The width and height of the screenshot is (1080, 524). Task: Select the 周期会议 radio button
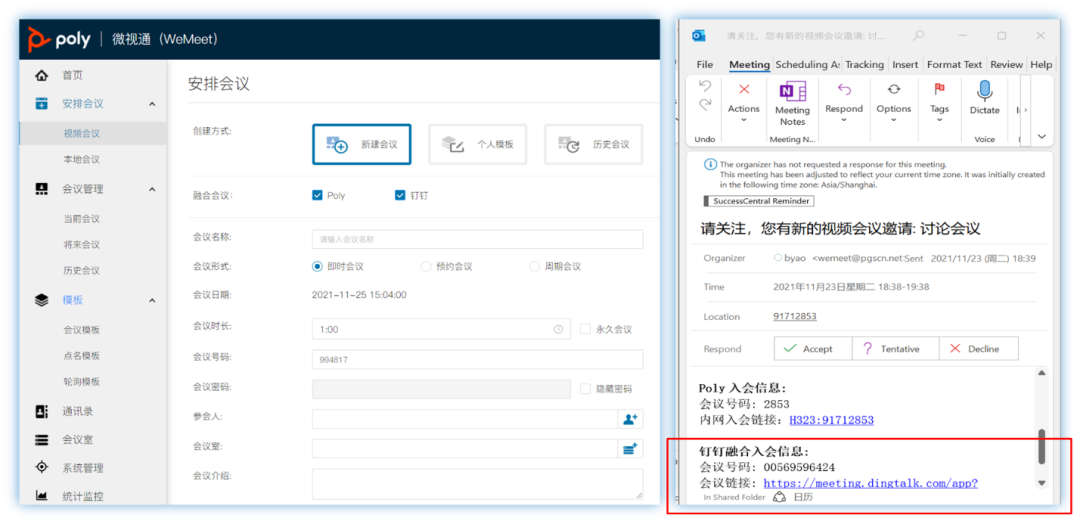pyautogui.click(x=534, y=266)
